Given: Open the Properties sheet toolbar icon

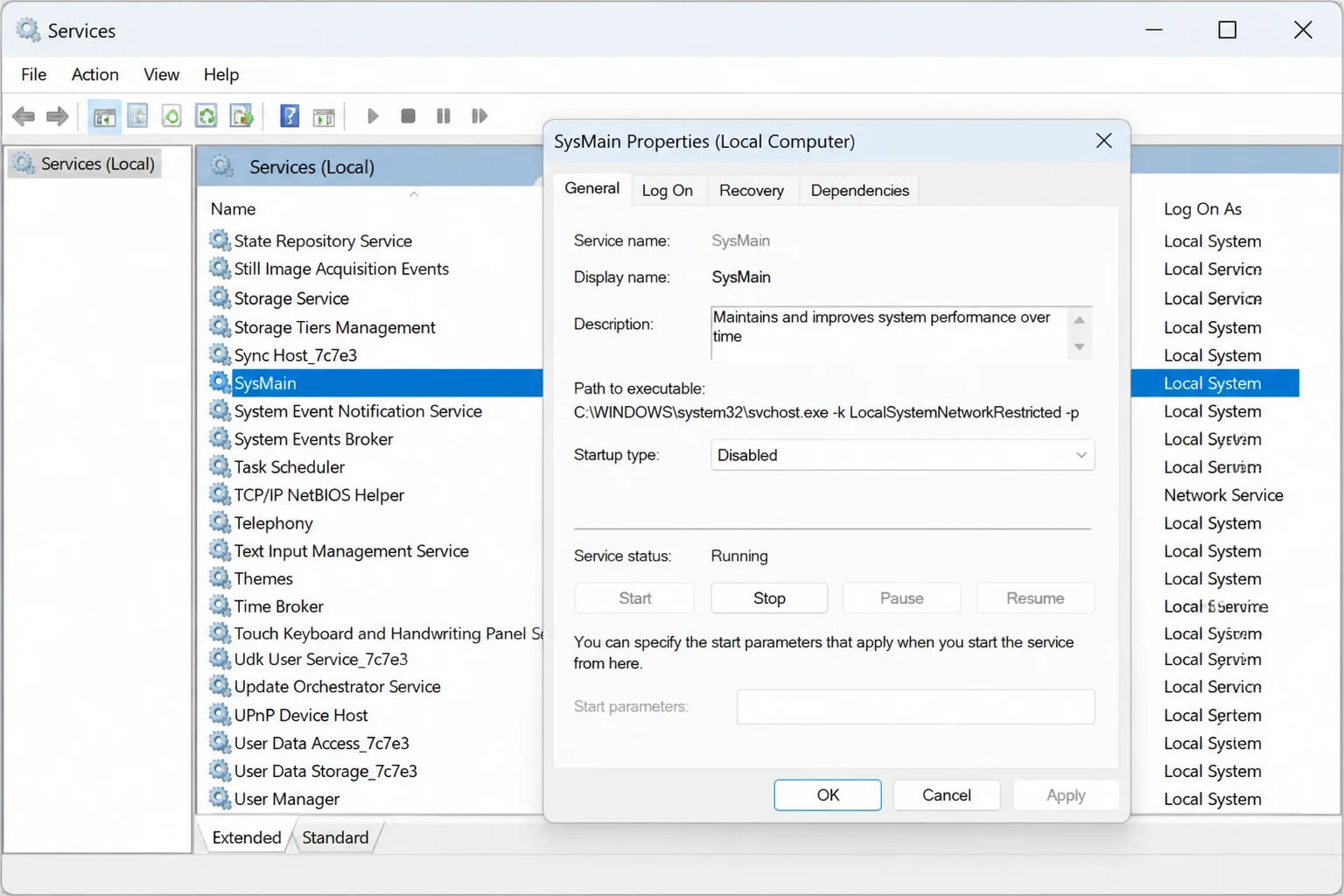Looking at the screenshot, I should (x=137, y=115).
